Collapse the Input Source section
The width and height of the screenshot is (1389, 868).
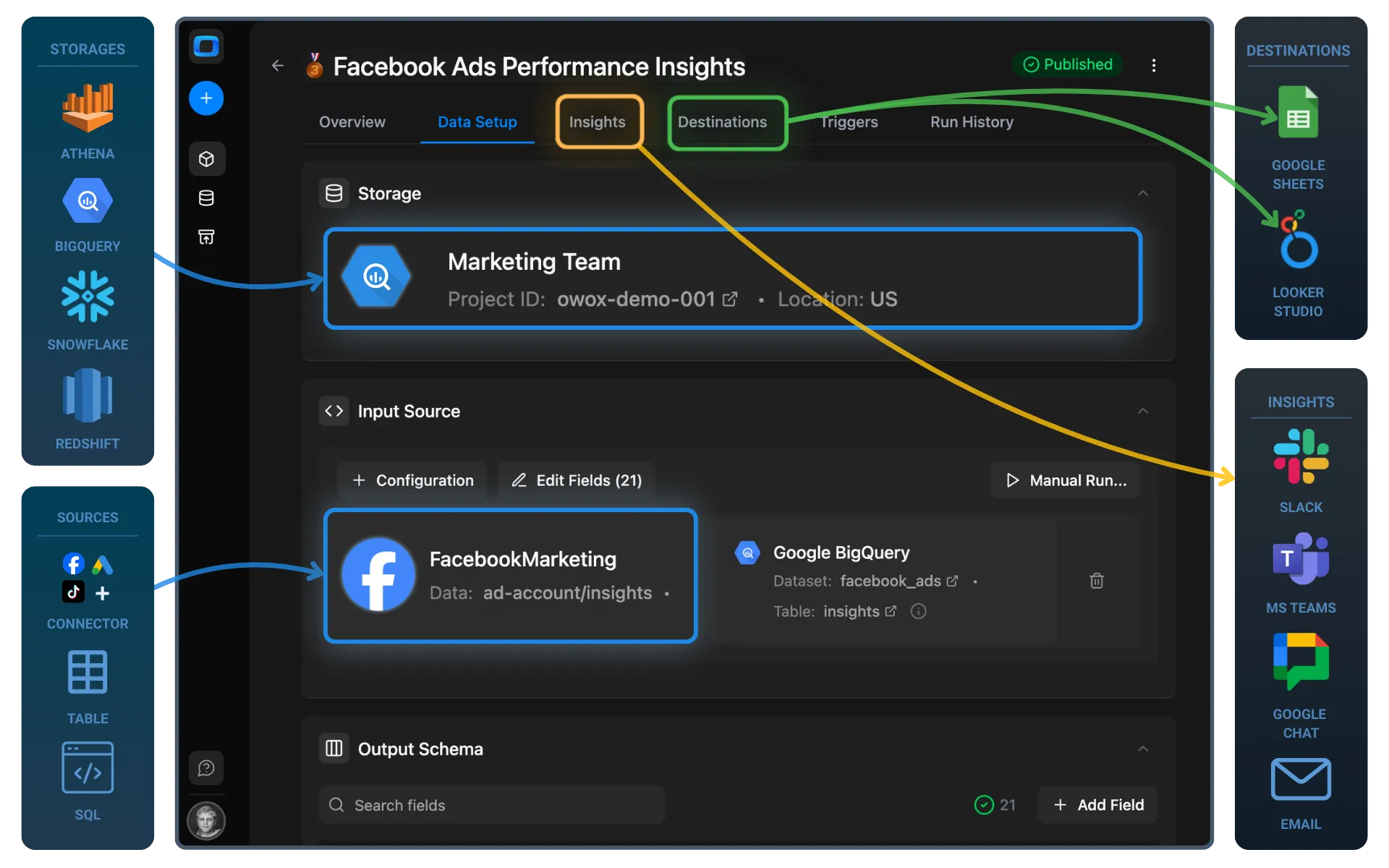pos(1143,411)
